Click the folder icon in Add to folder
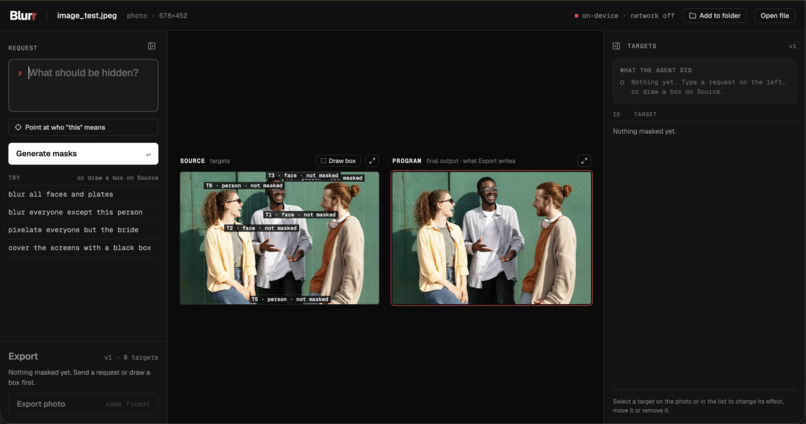 692,16
